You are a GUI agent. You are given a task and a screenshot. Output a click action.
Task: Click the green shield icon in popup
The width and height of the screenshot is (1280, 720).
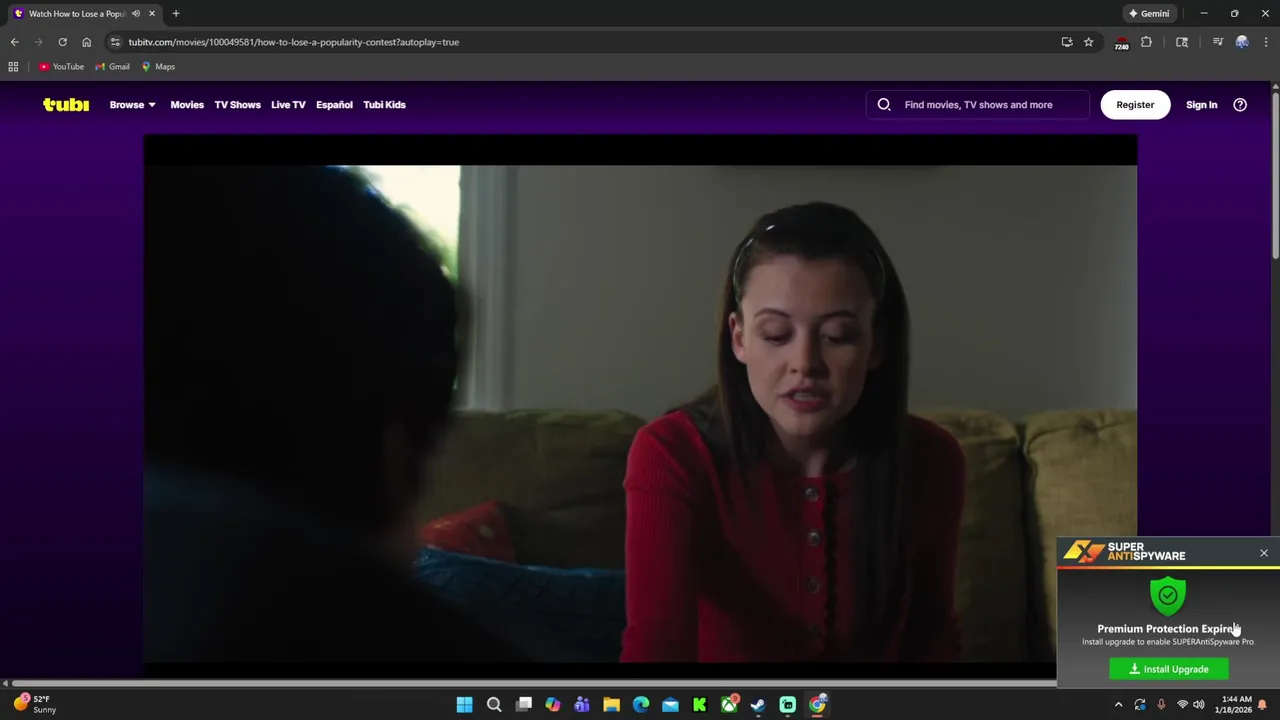click(x=1168, y=595)
